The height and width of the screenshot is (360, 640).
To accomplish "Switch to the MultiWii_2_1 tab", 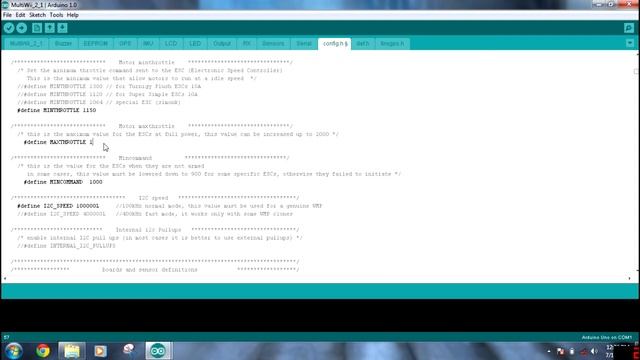I will [26, 44].
